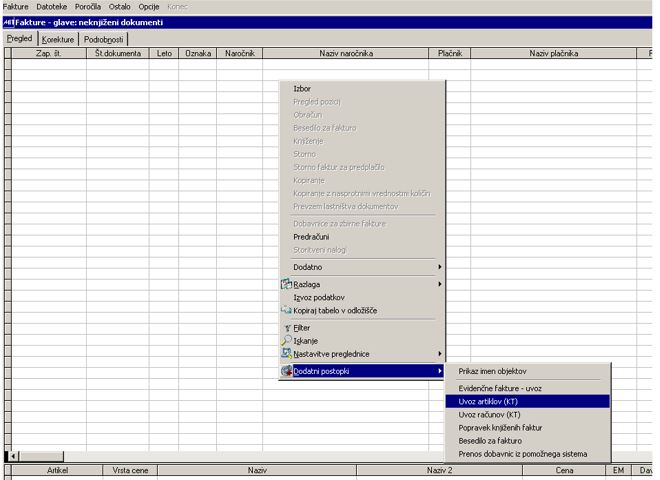Viewport: 660px width, 480px height.
Task: Click the Nastavitve preglednice icon
Action: (286, 354)
